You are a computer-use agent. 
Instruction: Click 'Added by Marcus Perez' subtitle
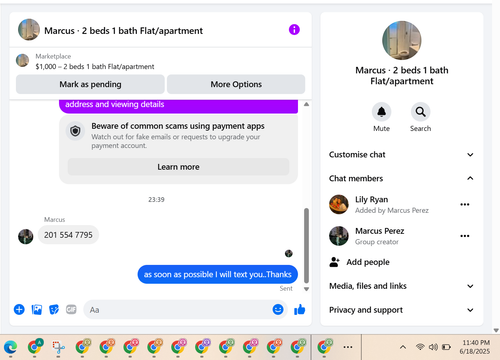click(392, 210)
